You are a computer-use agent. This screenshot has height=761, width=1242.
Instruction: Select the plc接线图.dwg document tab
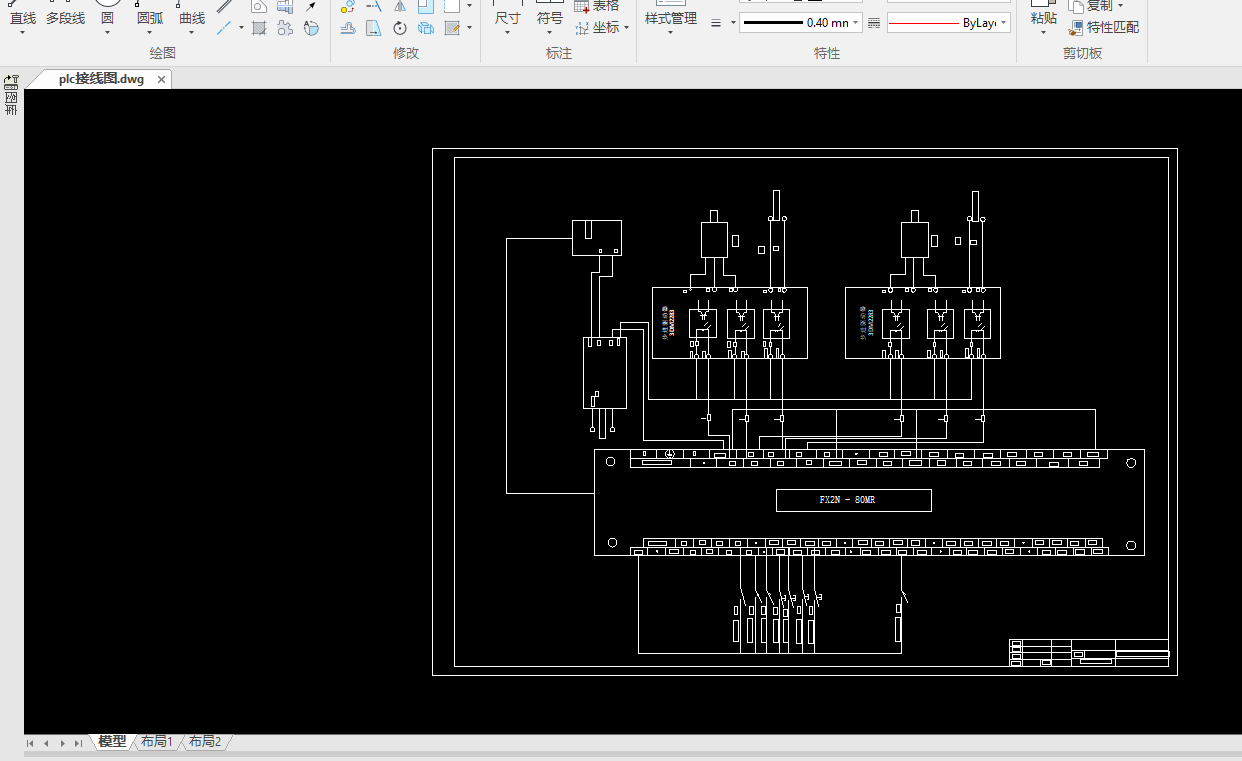[100, 79]
